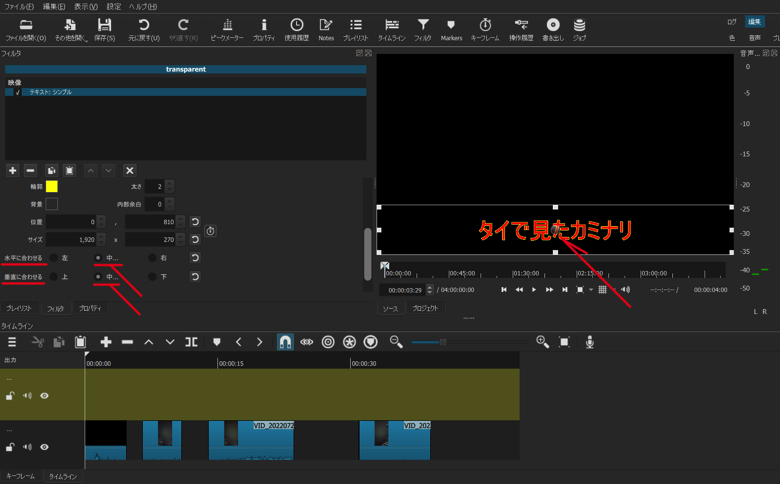This screenshot has width=780, height=484.
Task: Show the 使用履歴 clock icon
Action: [296, 25]
